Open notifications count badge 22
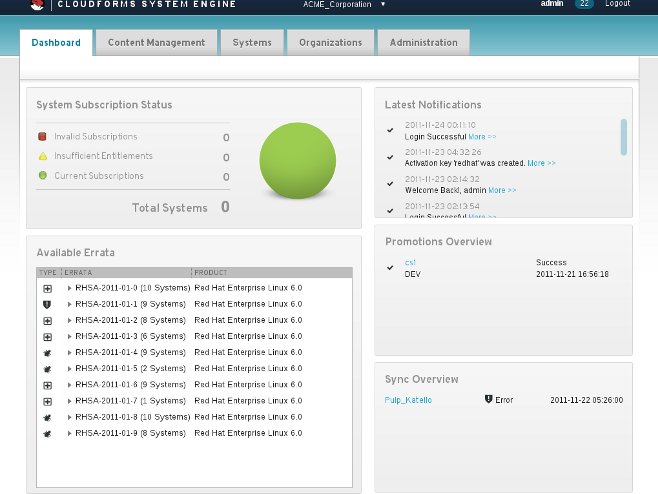658x494 pixels. click(584, 3)
